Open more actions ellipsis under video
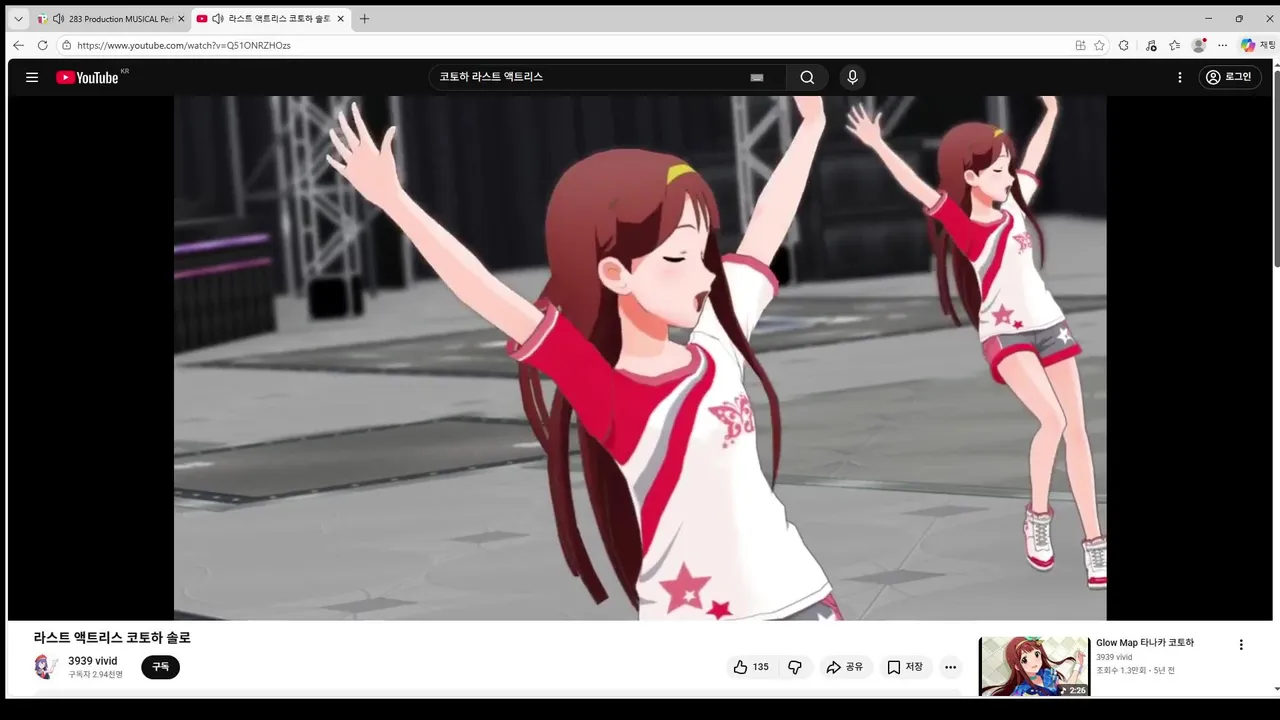This screenshot has width=1280, height=720. [x=950, y=667]
